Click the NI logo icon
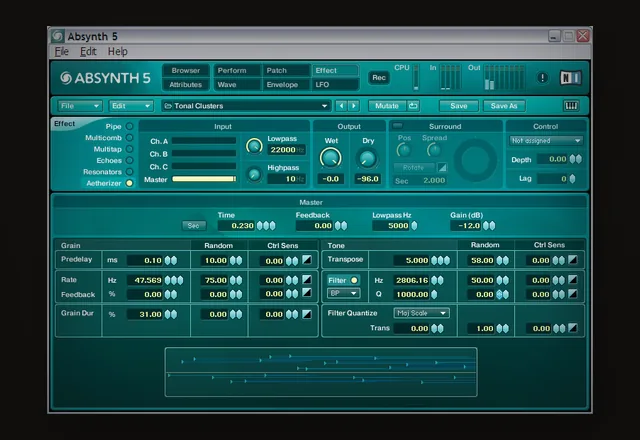Viewport: 640px width, 440px height. pyautogui.click(x=570, y=78)
